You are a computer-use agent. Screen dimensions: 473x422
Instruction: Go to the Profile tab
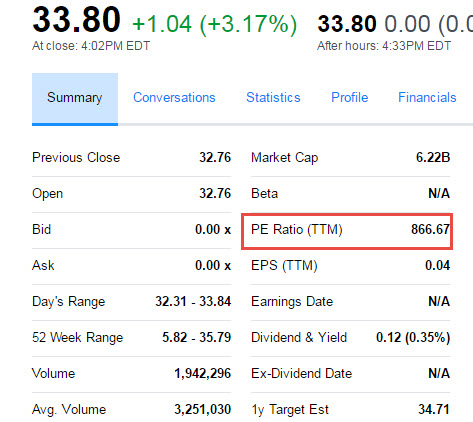(x=350, y=97)
